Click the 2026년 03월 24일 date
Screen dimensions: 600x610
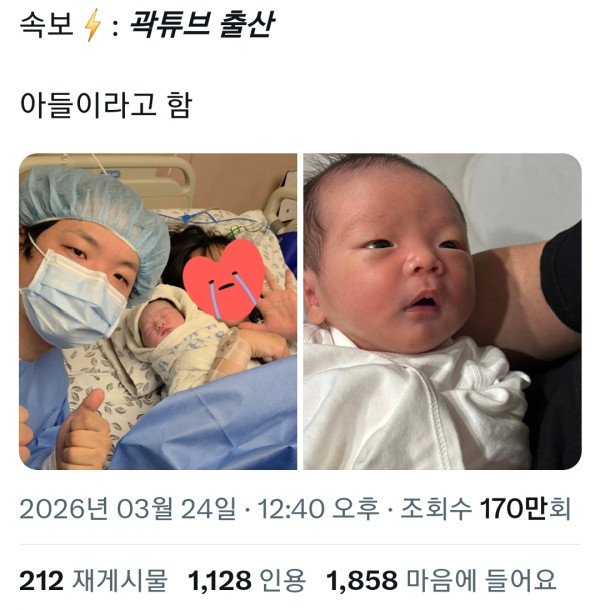click(x=128, y=508)
